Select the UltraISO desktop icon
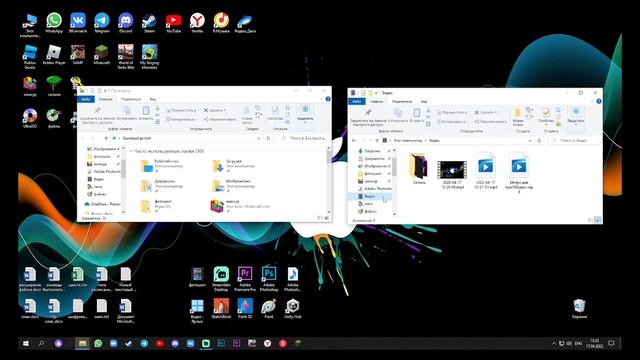Screen dimensions: 640x360 coord(30,118)
